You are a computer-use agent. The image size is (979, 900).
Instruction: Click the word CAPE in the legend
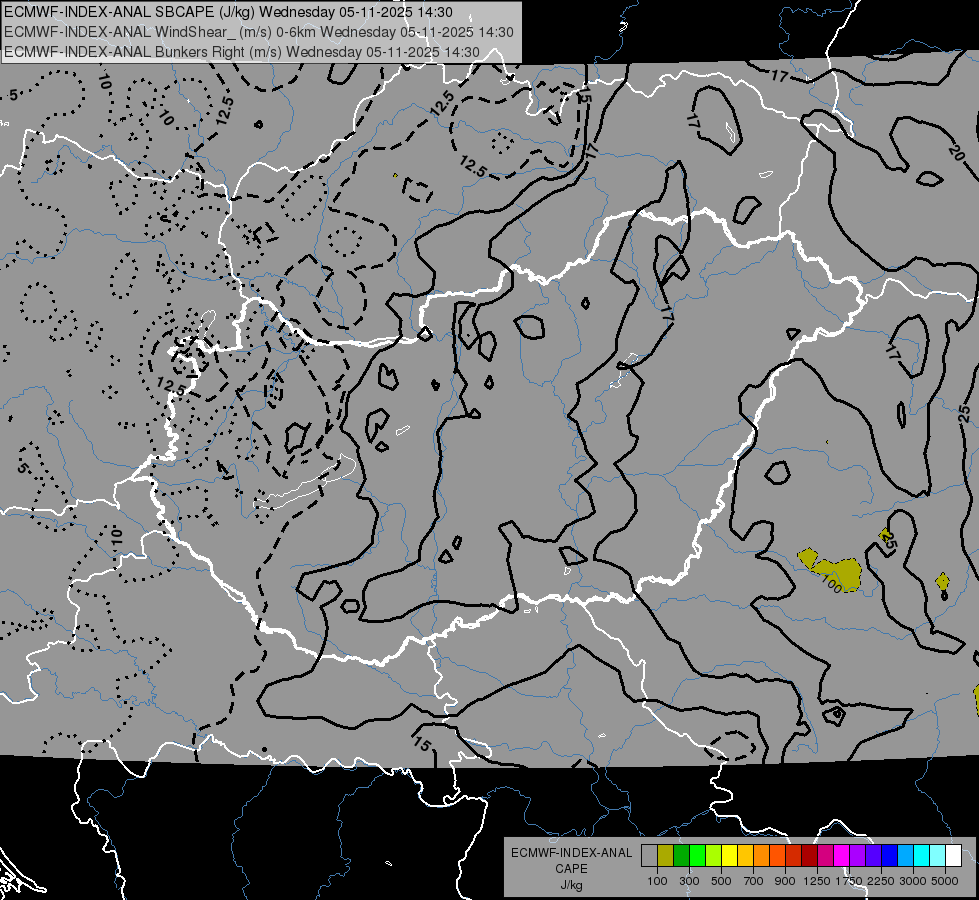[571, 868]
